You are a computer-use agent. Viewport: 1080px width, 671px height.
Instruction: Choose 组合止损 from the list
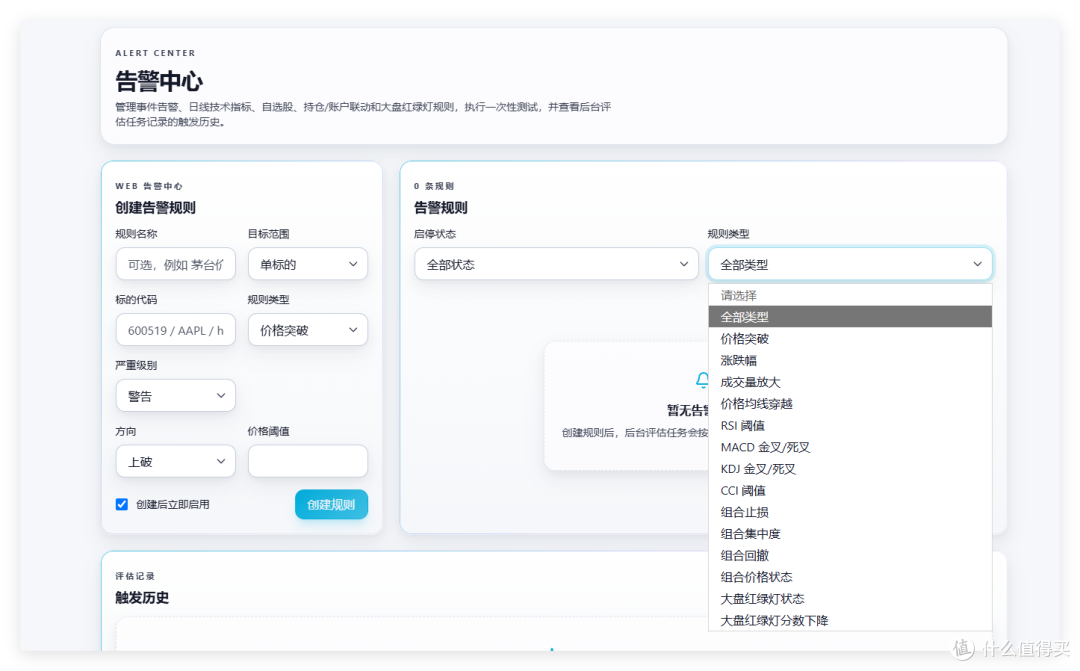pos(850,512)
